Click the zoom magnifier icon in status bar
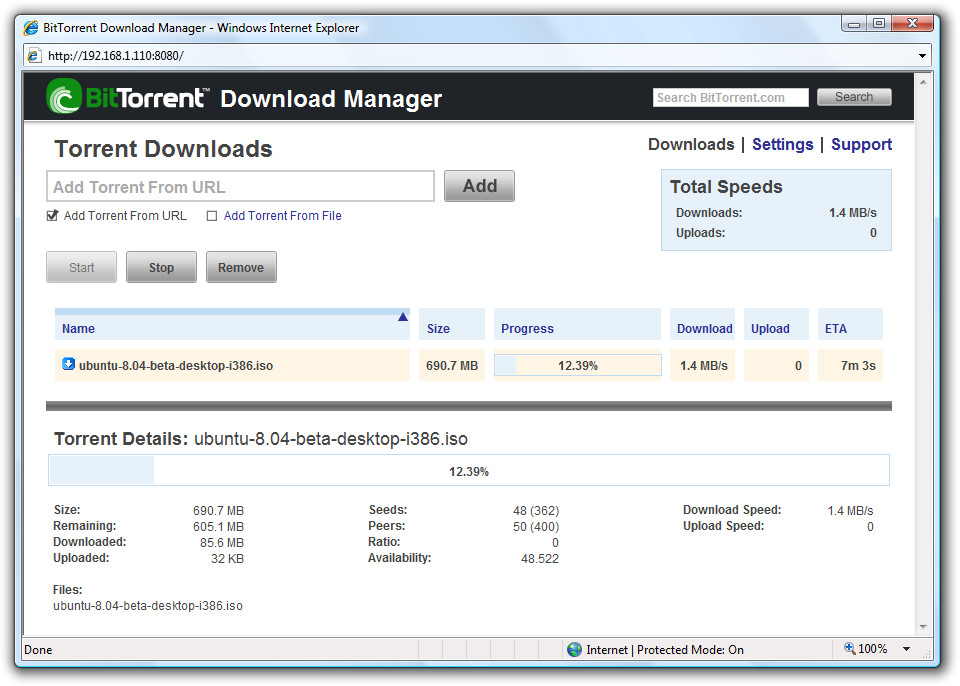 coord(849,648)
